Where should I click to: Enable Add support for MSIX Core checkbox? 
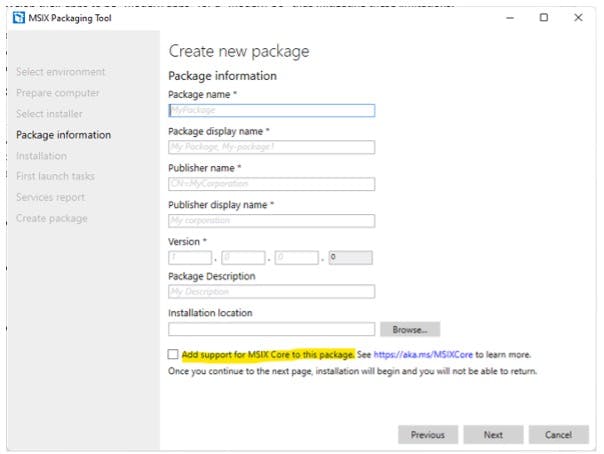pyautogui.click(x=173, y=354)
